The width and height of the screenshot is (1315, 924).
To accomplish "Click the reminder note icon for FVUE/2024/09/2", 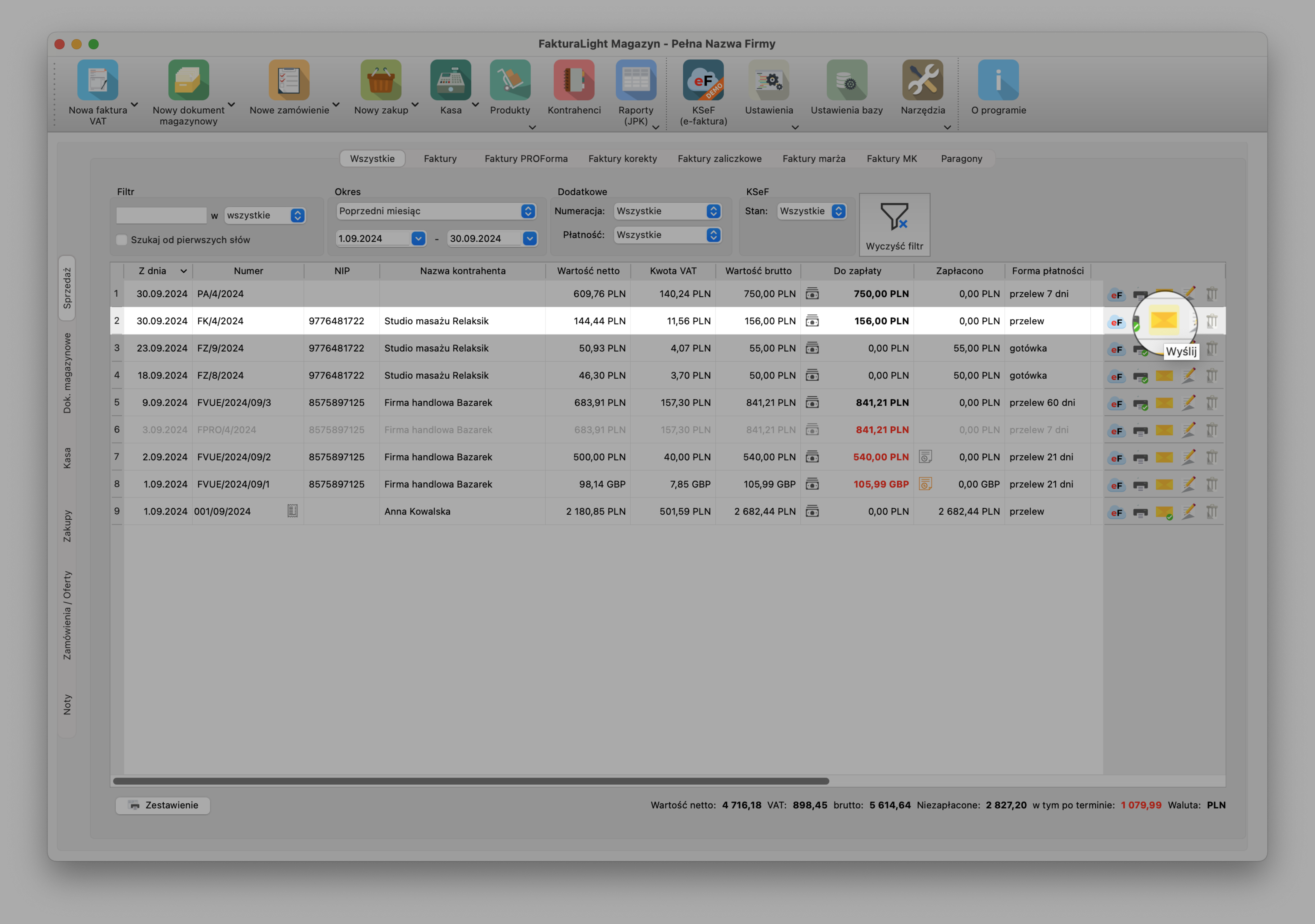I will (x=925, y=456).
